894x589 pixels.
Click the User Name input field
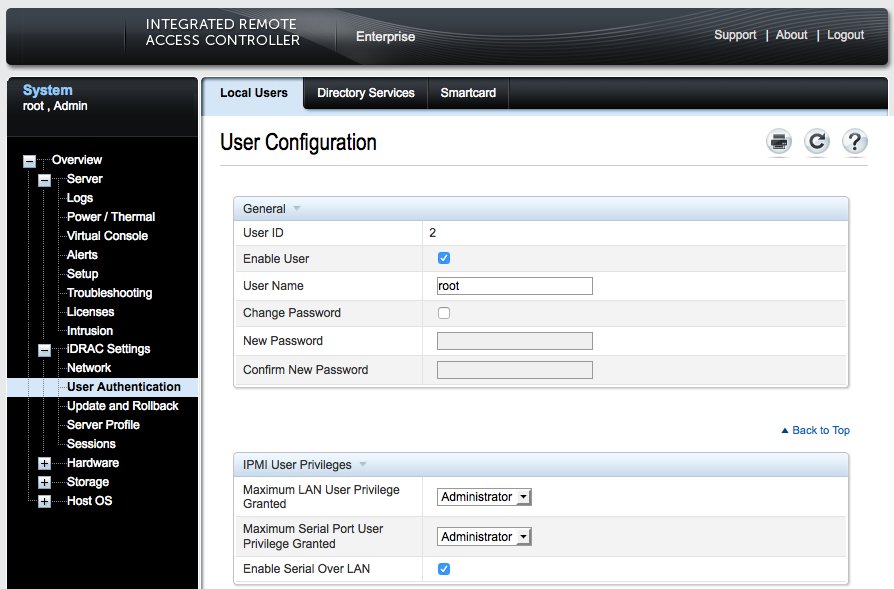pos(514,285)
